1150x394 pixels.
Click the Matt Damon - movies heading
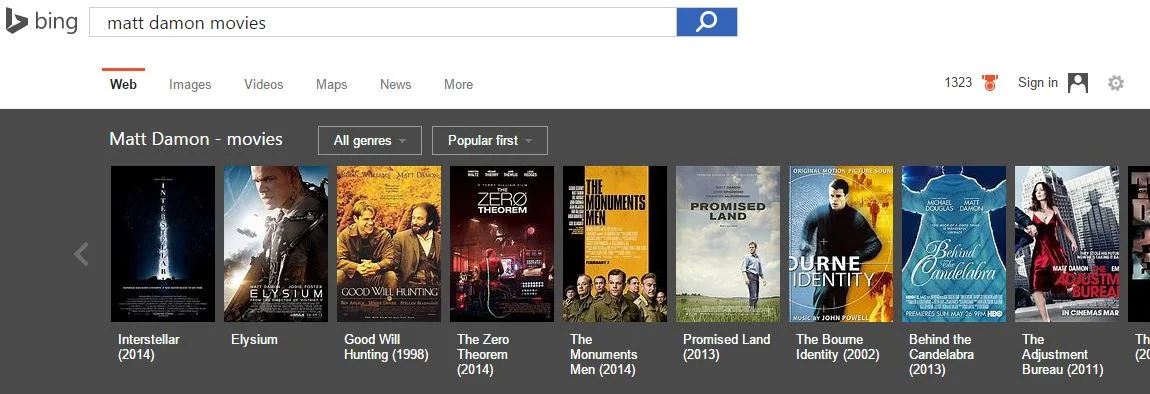coord(196,139)
